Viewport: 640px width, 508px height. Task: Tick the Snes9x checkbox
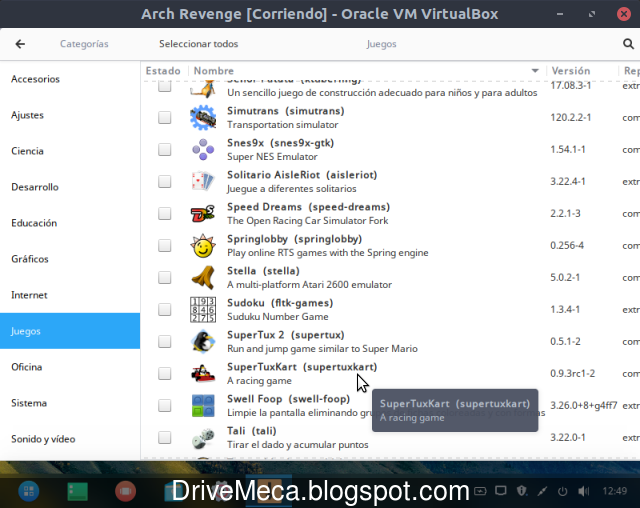pyautogui.click(x=164, y=149)
